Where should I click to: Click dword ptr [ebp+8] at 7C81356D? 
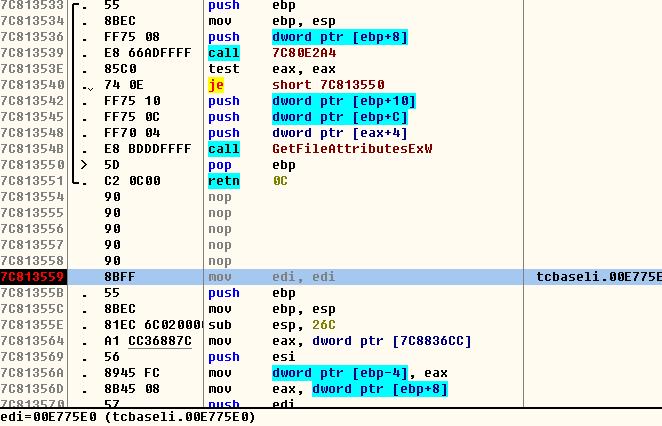click(x=380, y=389)
